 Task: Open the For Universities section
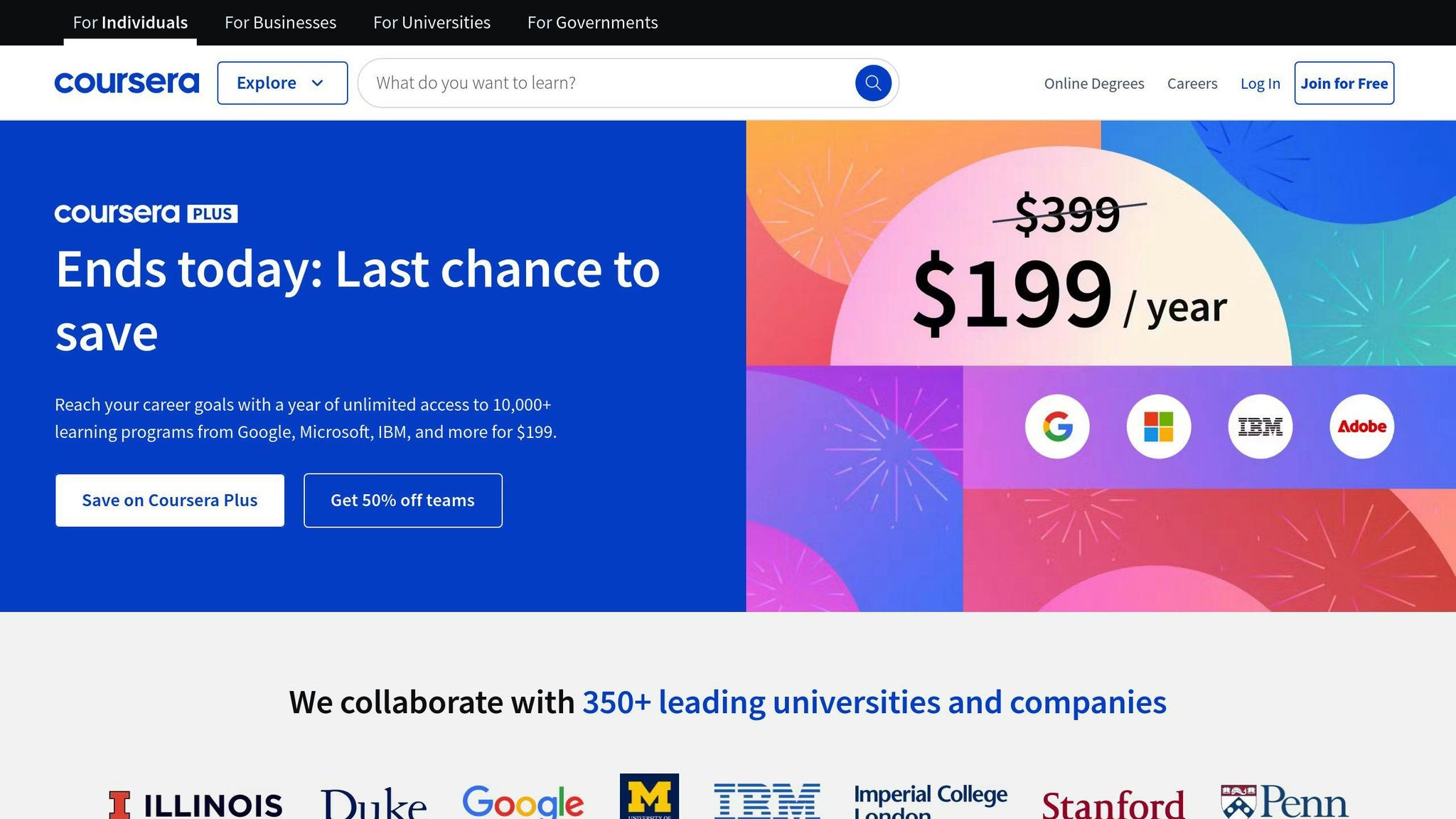(x=432, y=22)
